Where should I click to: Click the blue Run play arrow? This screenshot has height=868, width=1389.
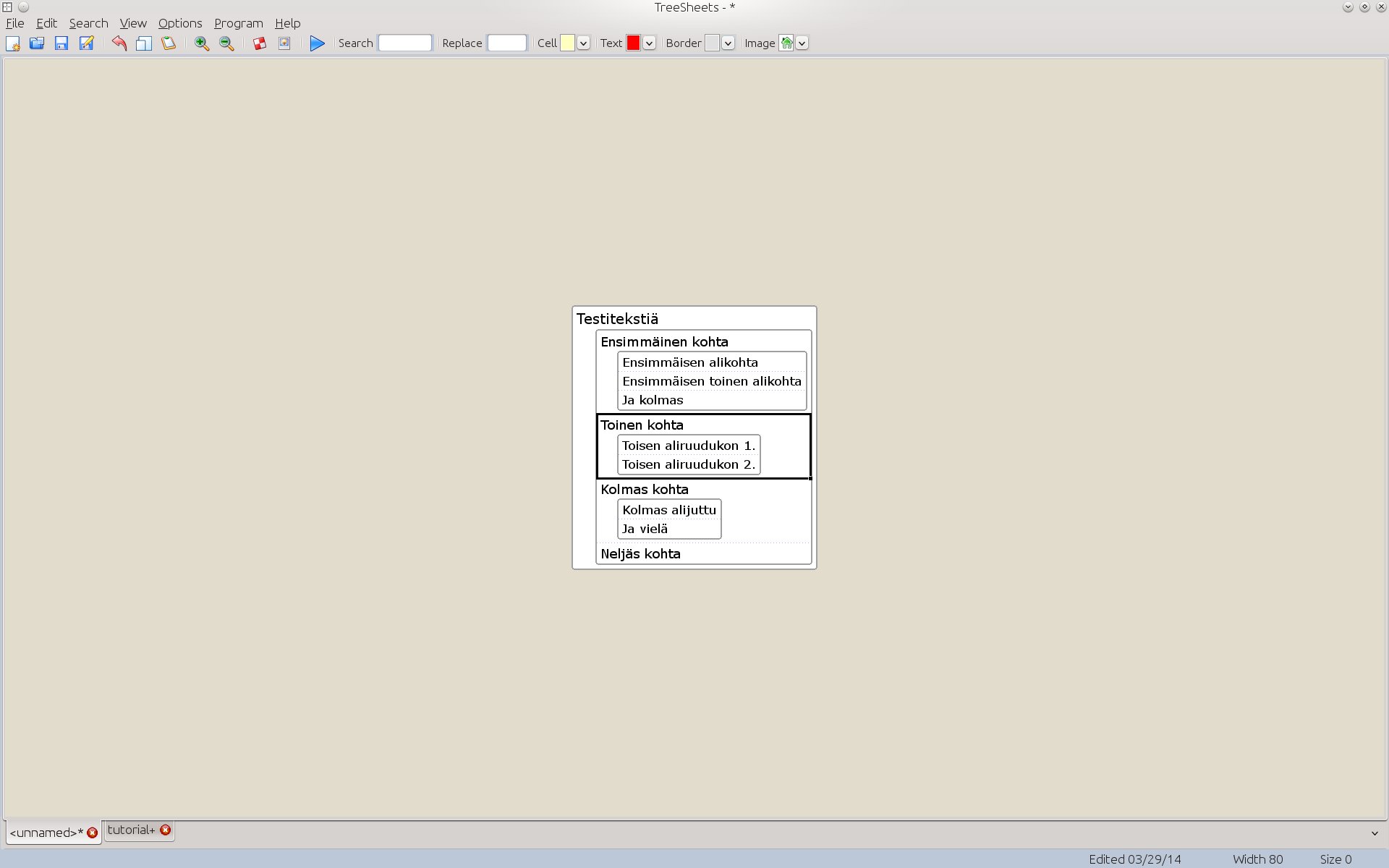(x=317, y=43)
